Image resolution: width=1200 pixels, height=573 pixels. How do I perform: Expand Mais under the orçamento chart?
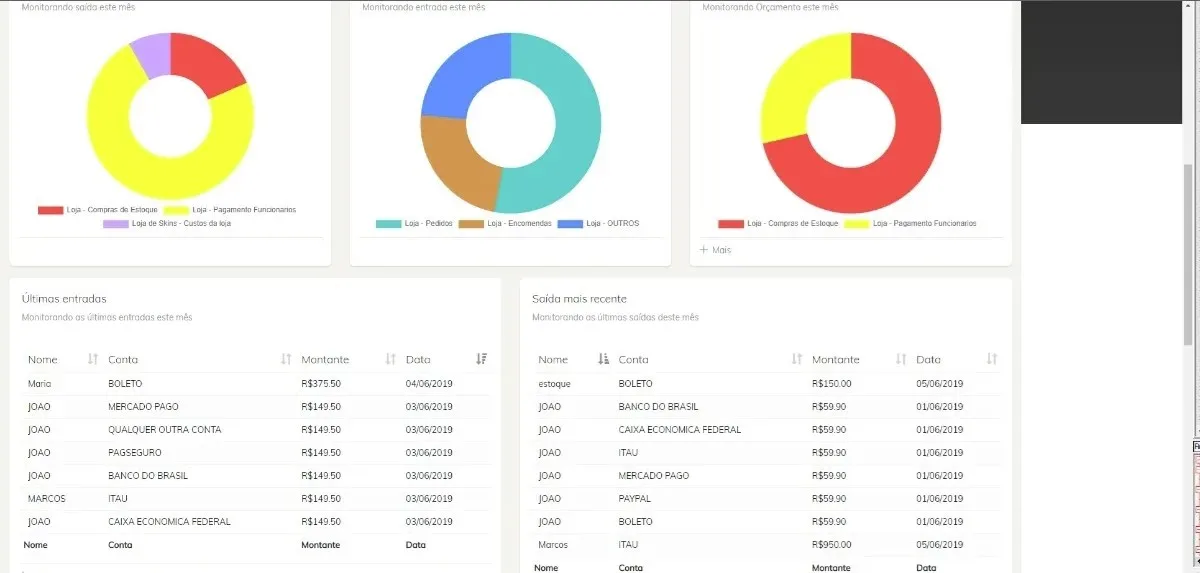click(715, 250)
